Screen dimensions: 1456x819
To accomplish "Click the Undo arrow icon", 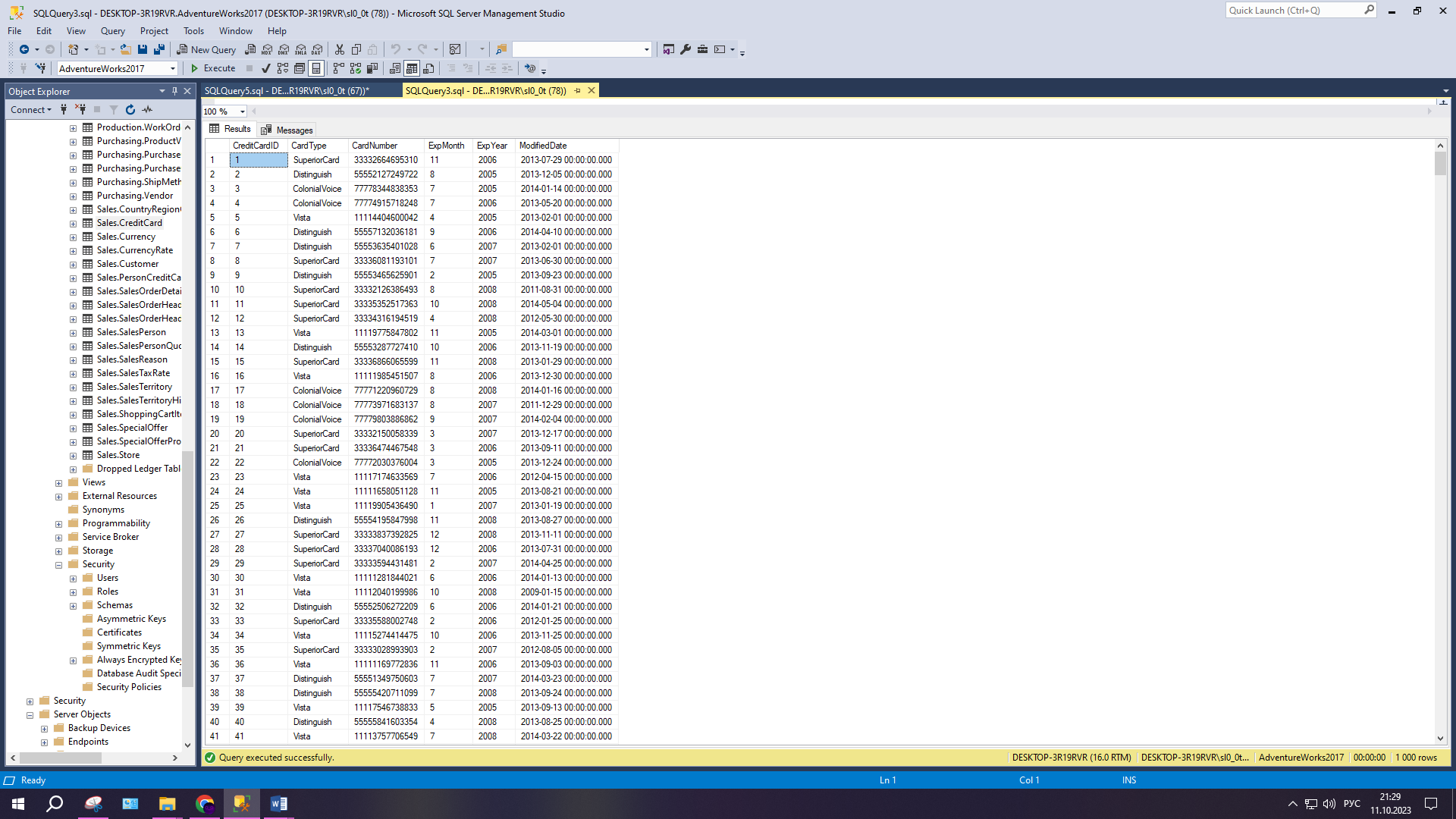I will 396,49.
